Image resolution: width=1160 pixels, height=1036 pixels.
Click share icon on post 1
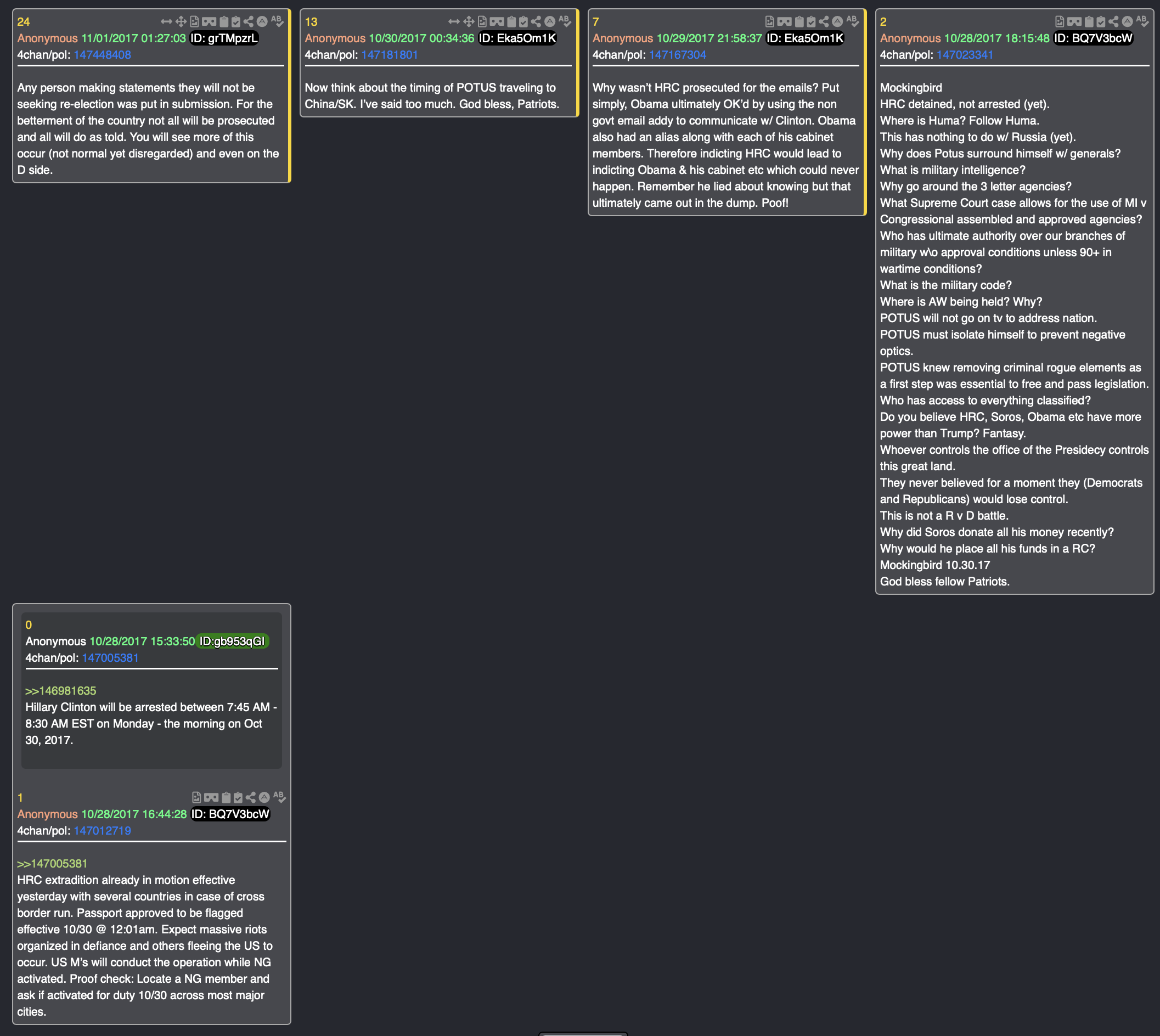(250, 797)
